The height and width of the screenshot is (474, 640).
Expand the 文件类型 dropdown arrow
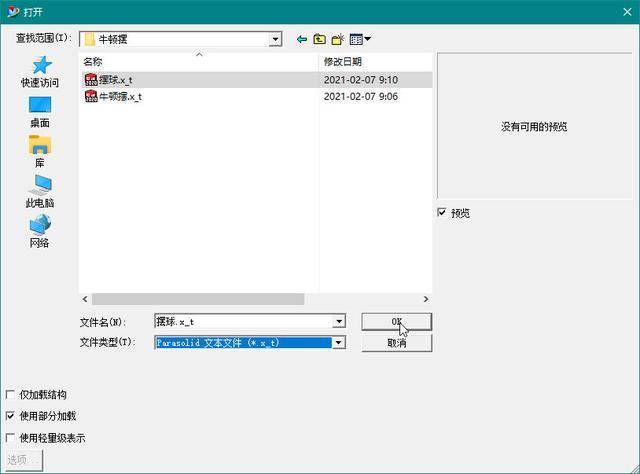(339, 343)
